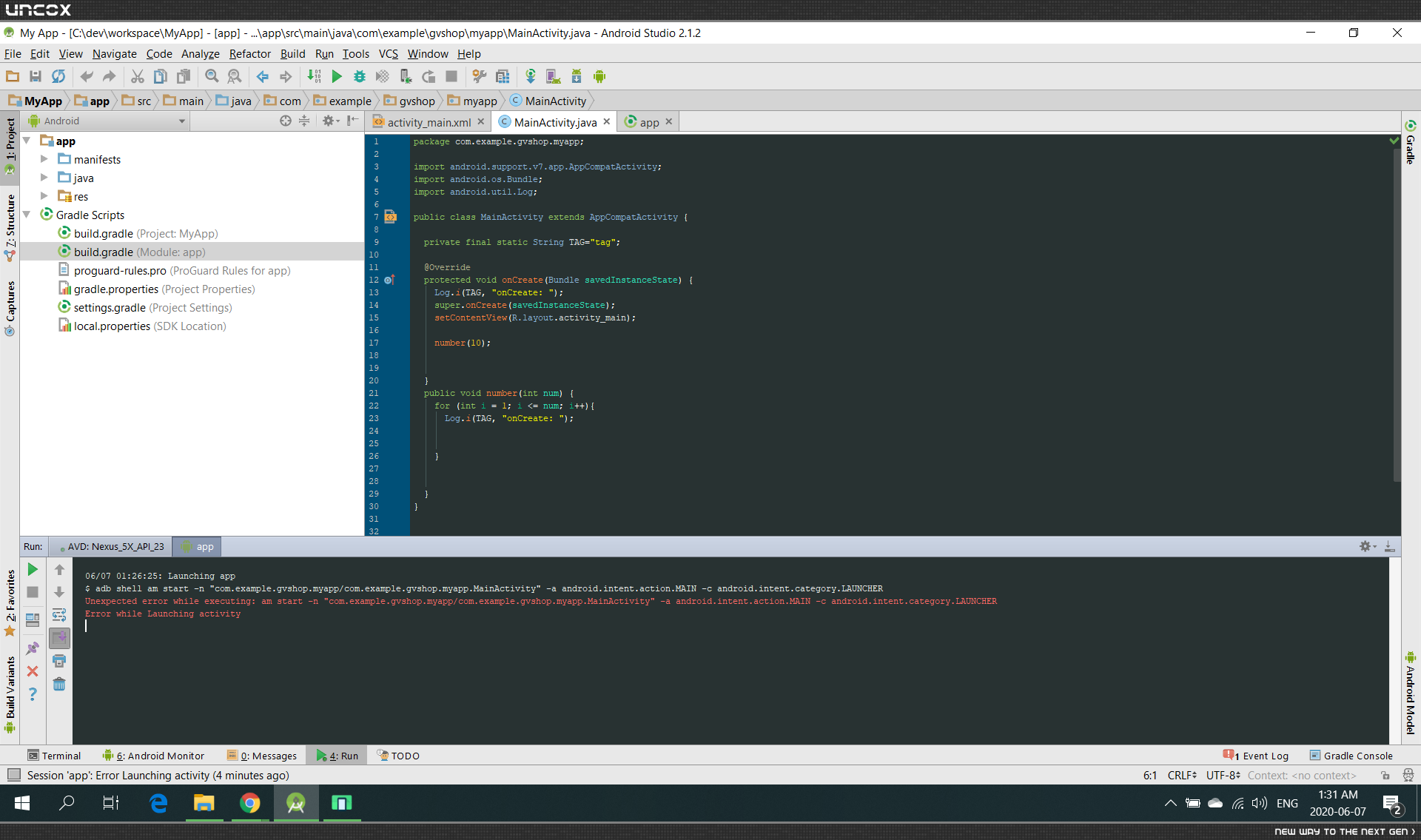The height and width of the screenshot is (840, 1421).
Task: Close the MainActivity.java tab
Action: tap(607, 121)
